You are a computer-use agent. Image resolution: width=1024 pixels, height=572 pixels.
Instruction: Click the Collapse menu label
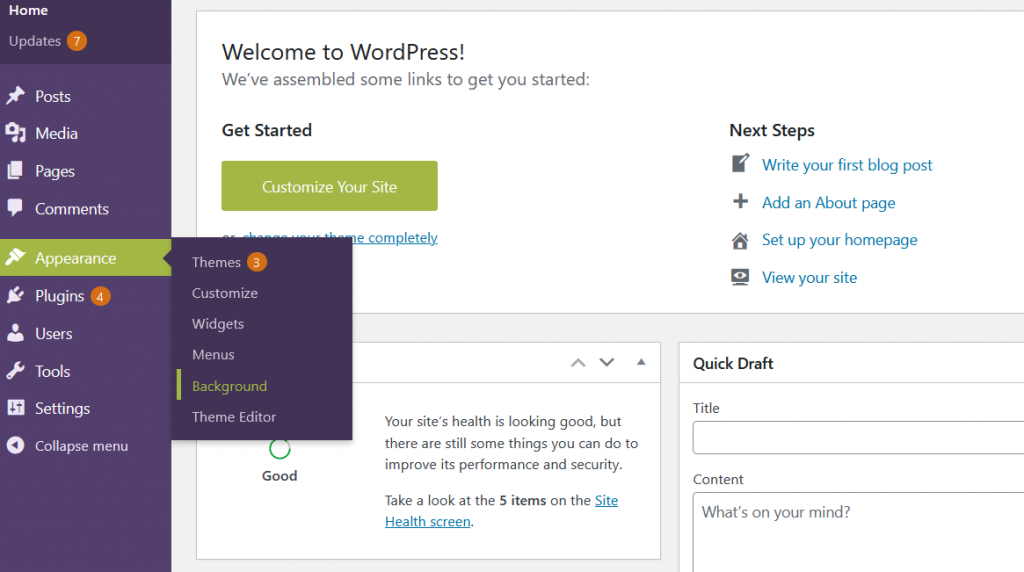pos(82,446)
